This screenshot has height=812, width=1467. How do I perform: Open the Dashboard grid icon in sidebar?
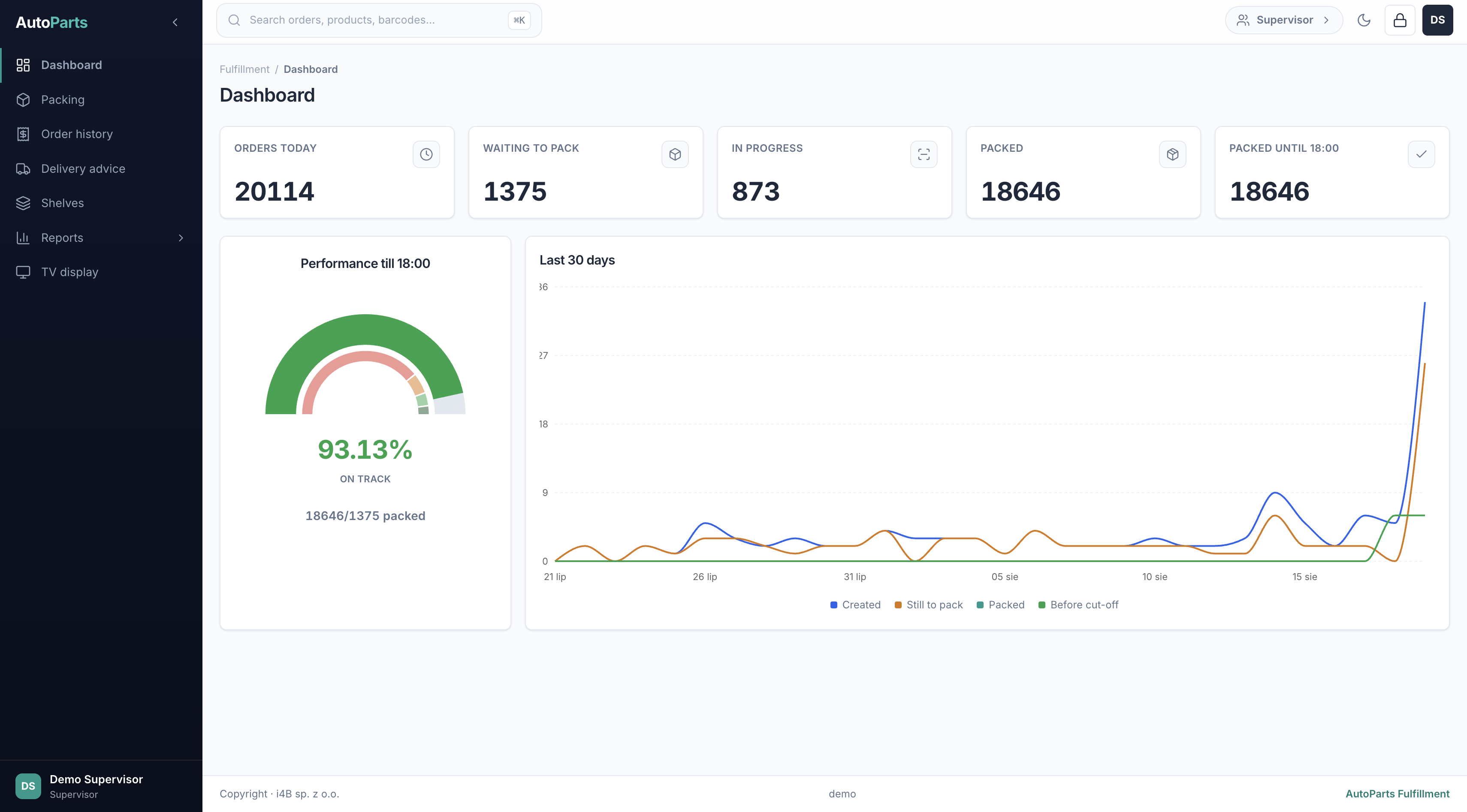click(23, 65)
